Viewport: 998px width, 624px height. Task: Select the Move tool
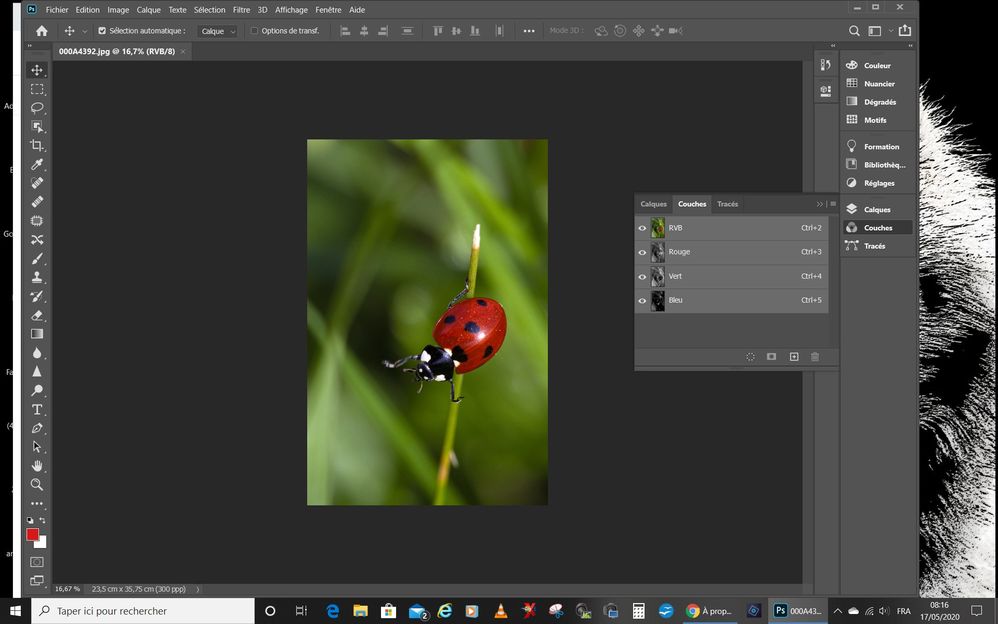pyautogui.click(x=37, y=70)
